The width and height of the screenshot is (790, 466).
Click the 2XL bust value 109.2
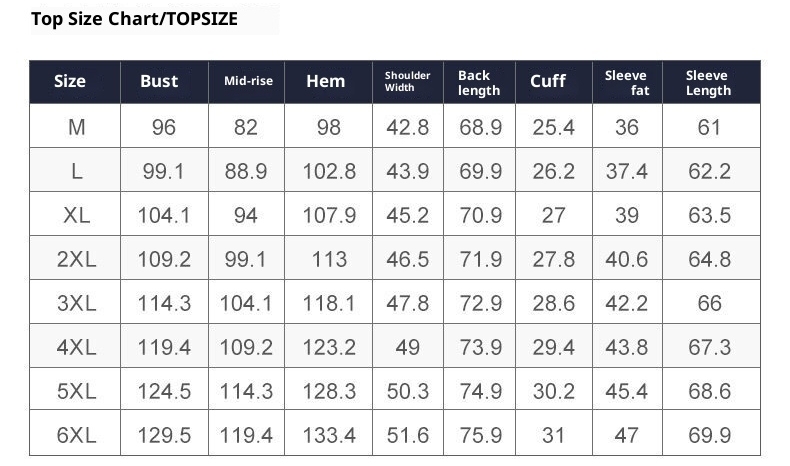click(x=164, y=259)
